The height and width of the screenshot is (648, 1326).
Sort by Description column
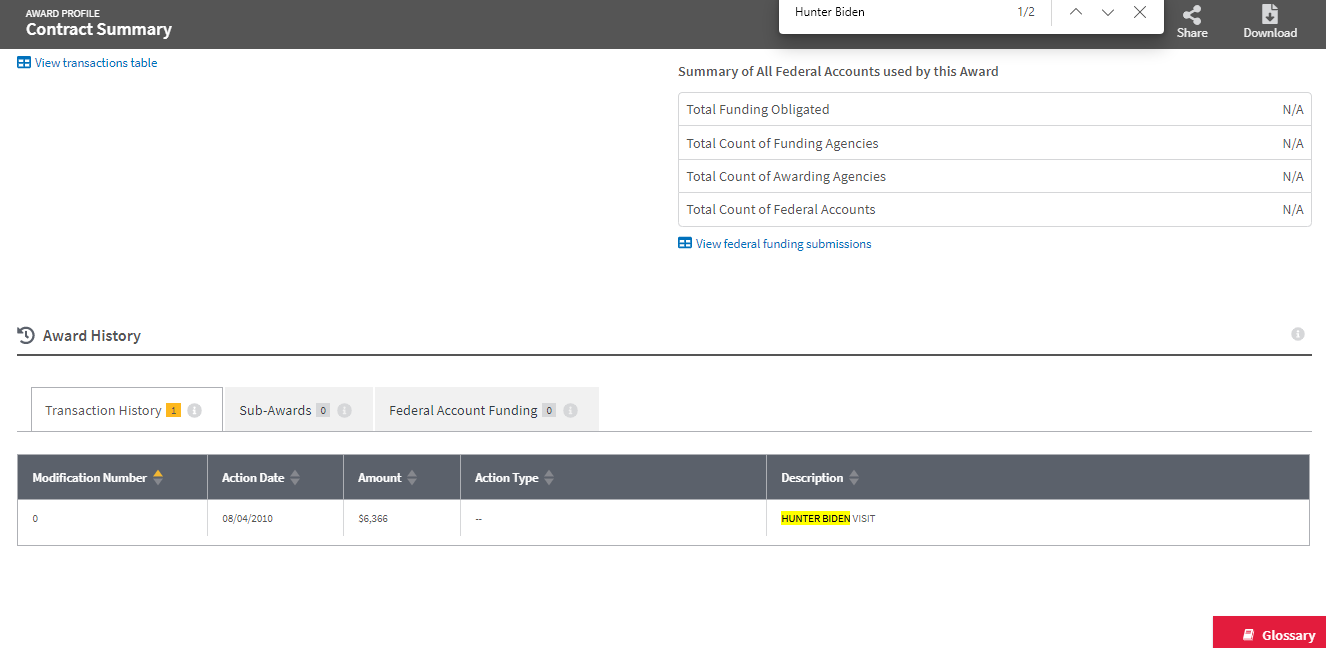854,478
